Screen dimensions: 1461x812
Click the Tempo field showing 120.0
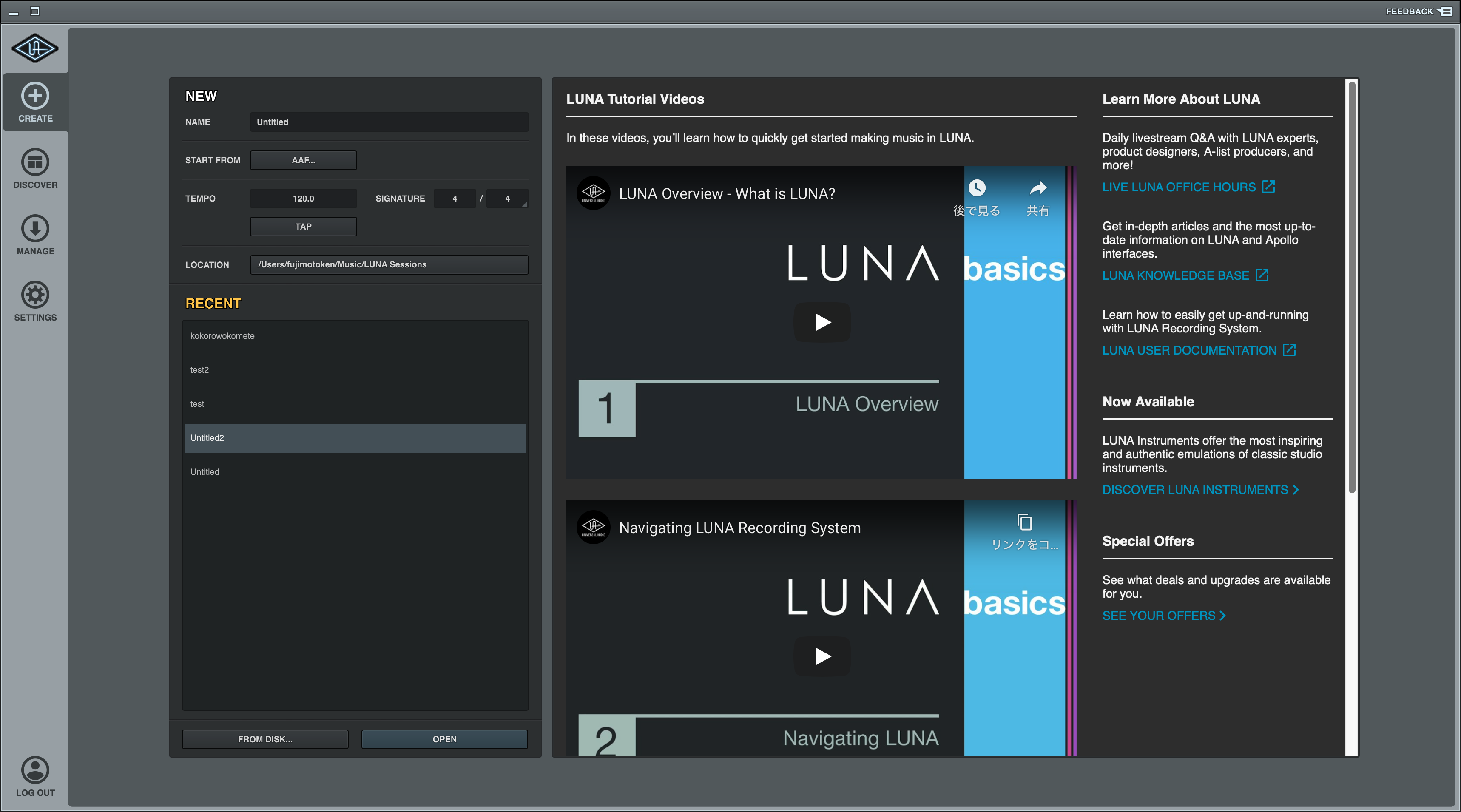pos(304,199)
